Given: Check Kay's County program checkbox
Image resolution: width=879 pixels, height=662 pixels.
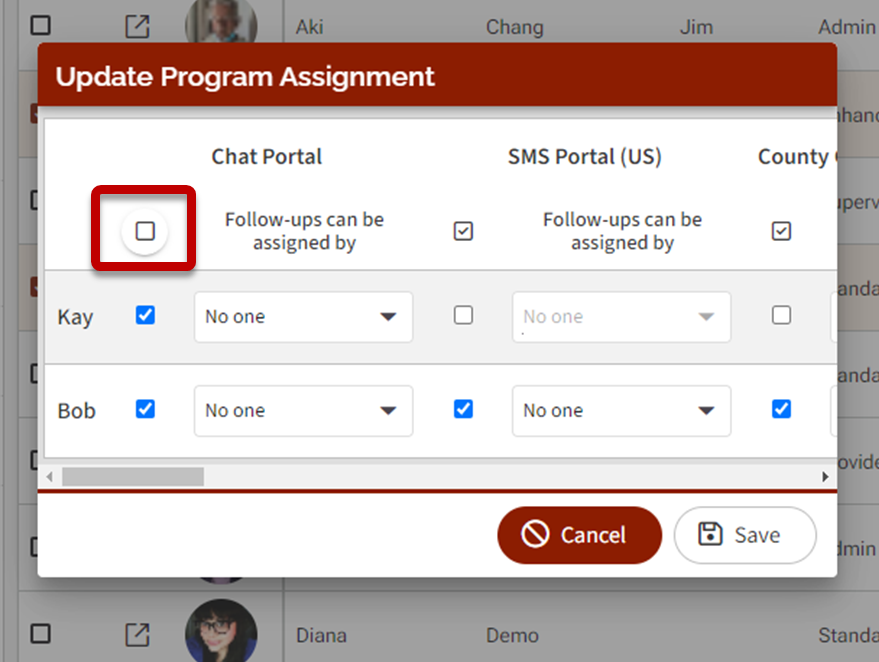Looking at the screenshot, I should click(782, 316).
